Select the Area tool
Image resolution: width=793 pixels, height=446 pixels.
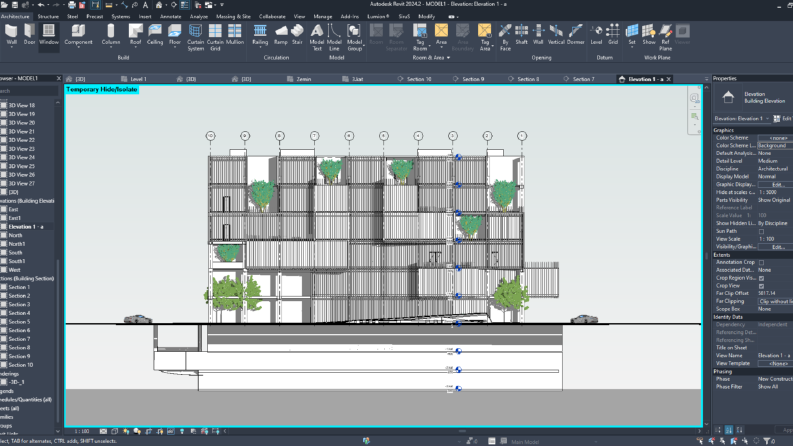[441, 35]
